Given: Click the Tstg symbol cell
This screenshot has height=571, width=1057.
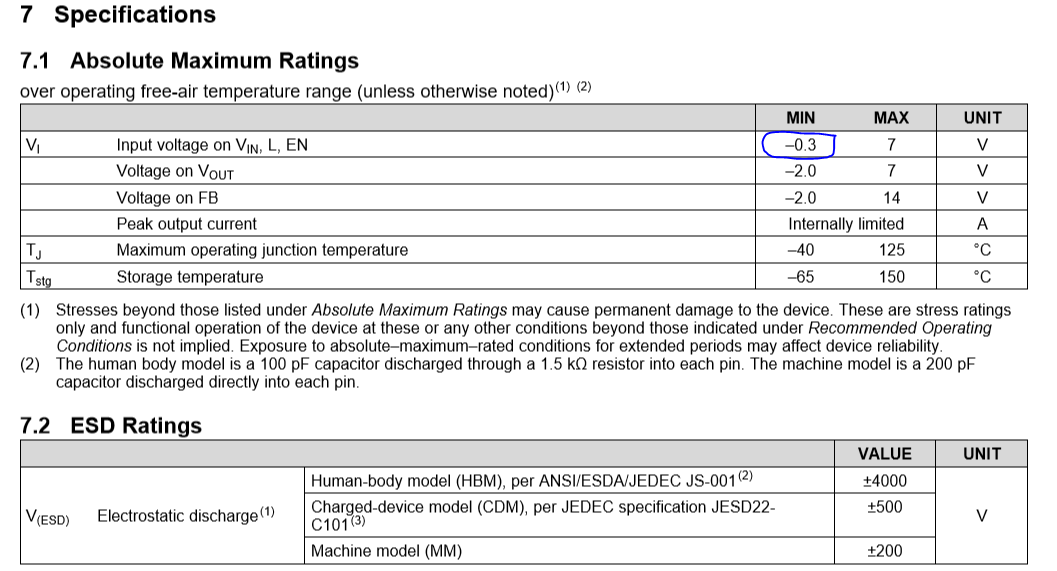Looking at the screenshot, I should (x=39, y=278).
